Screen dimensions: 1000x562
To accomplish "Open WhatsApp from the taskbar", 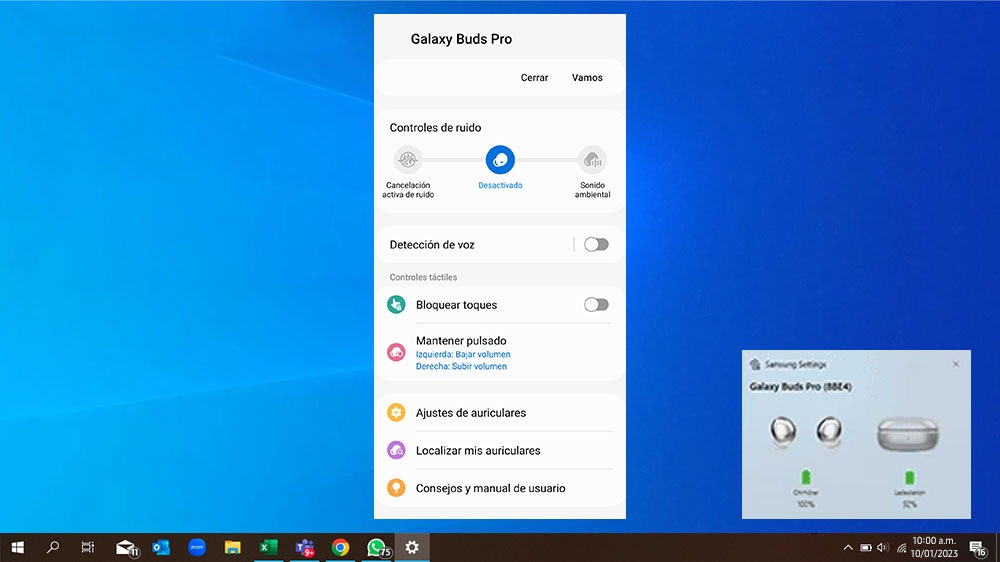I will (376, 547).
